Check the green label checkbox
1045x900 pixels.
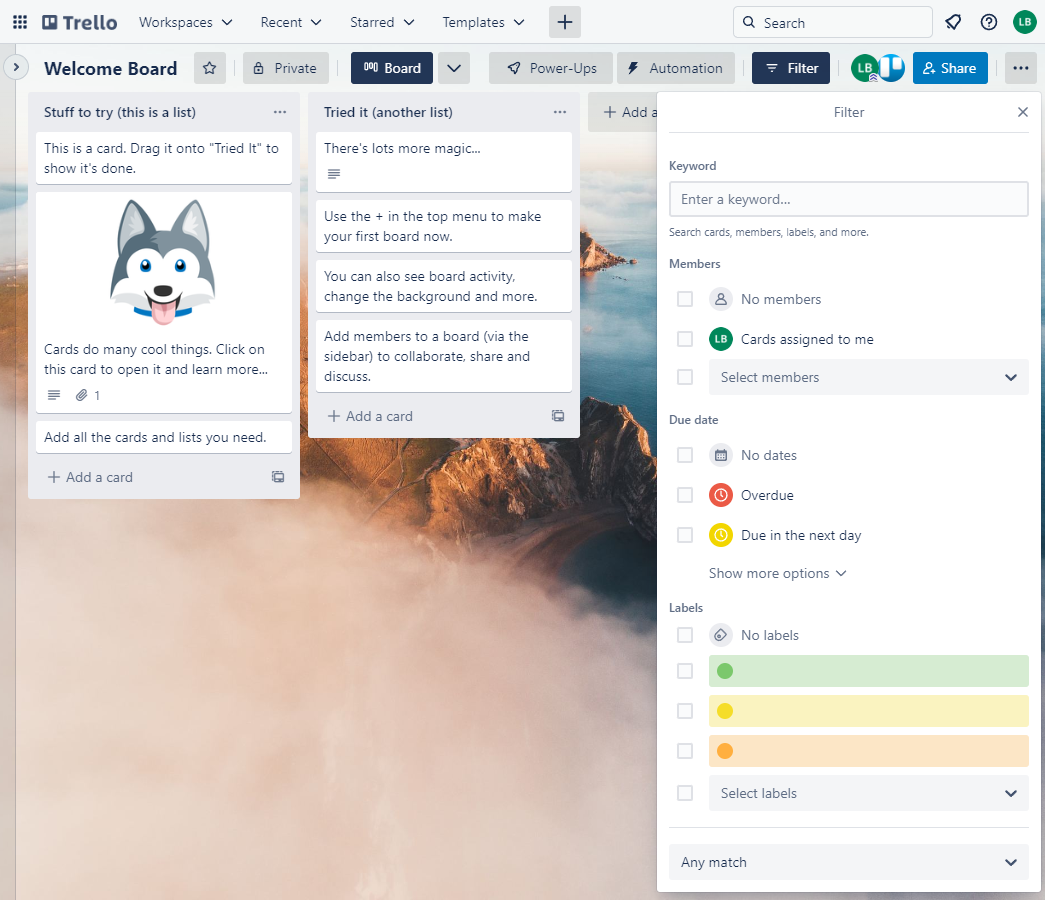coord(684,671)
